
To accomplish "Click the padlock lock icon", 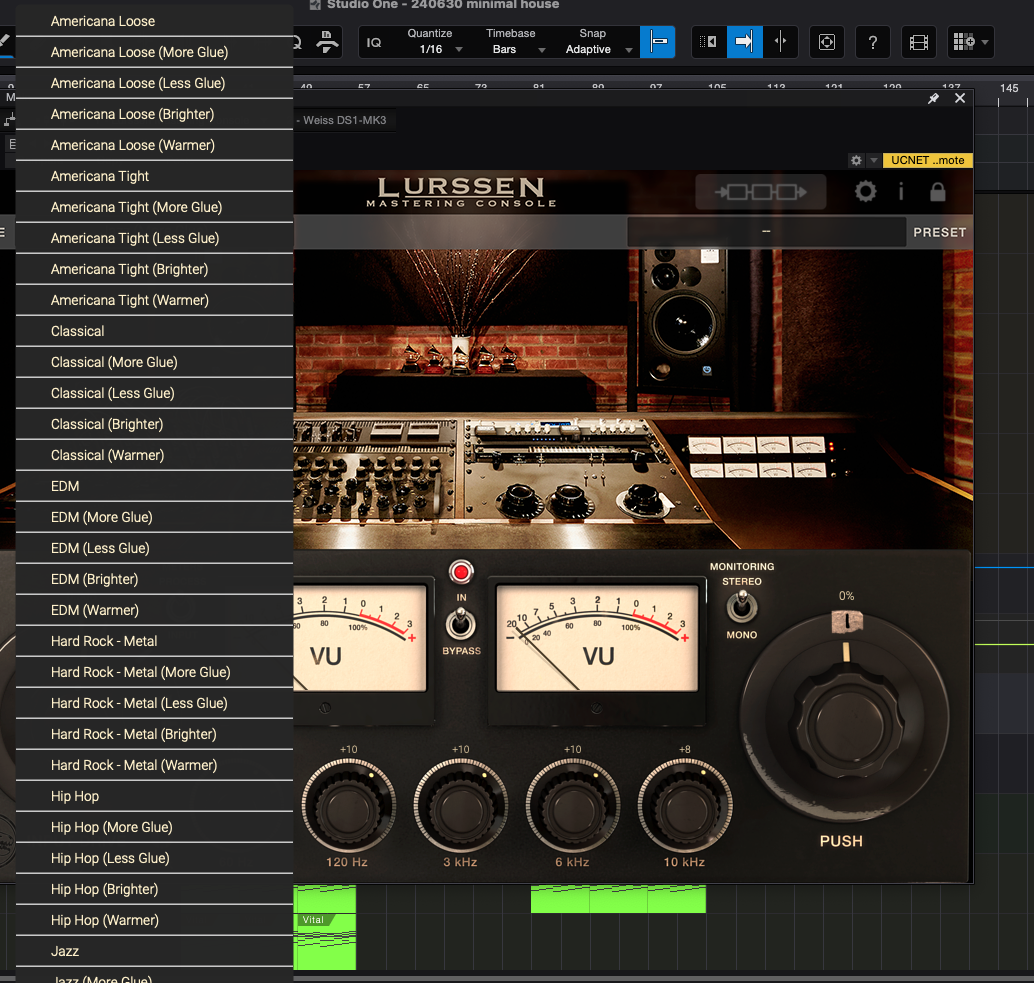I will (937, 192).
